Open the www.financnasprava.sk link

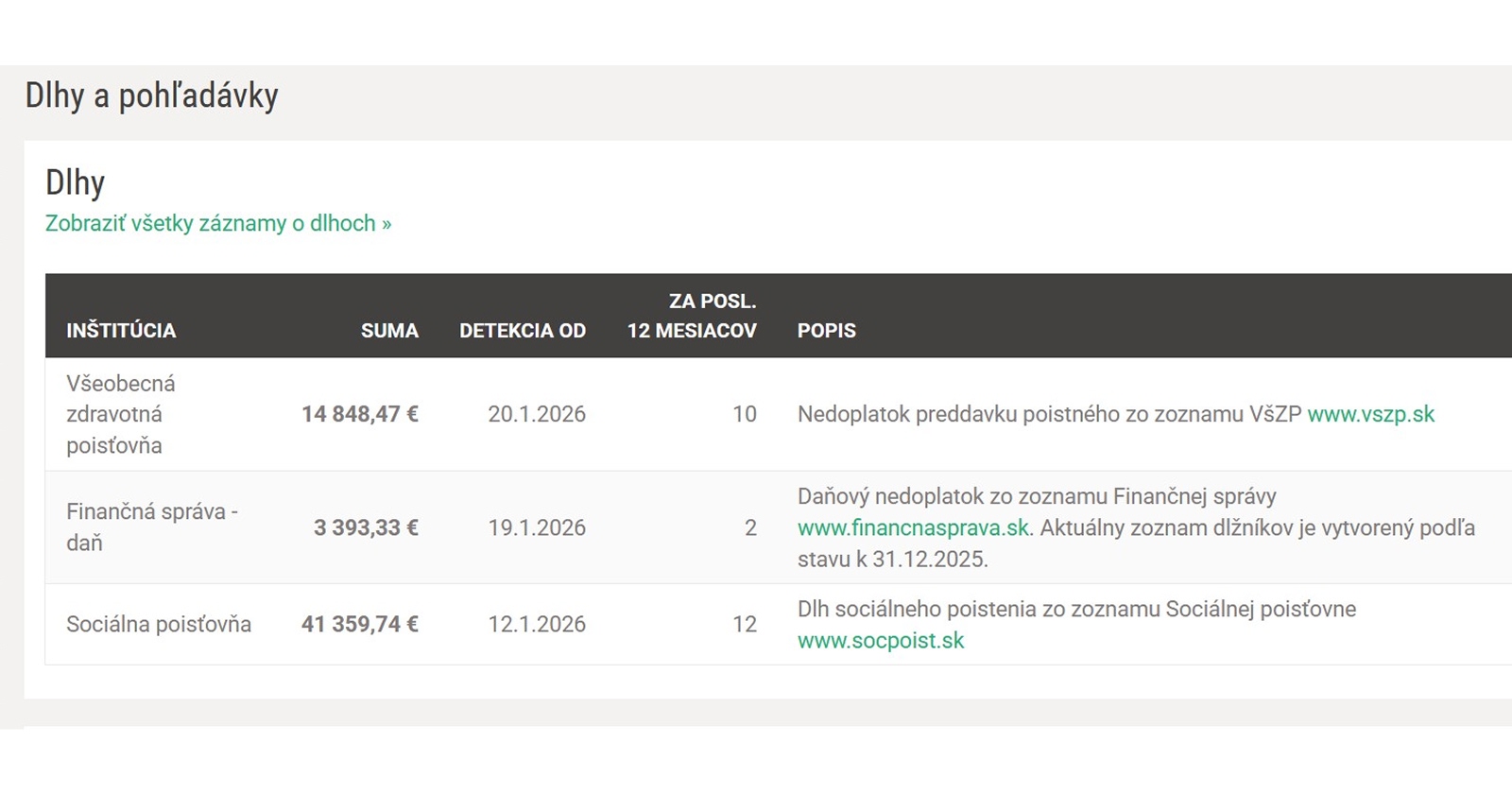pos(913,527)
